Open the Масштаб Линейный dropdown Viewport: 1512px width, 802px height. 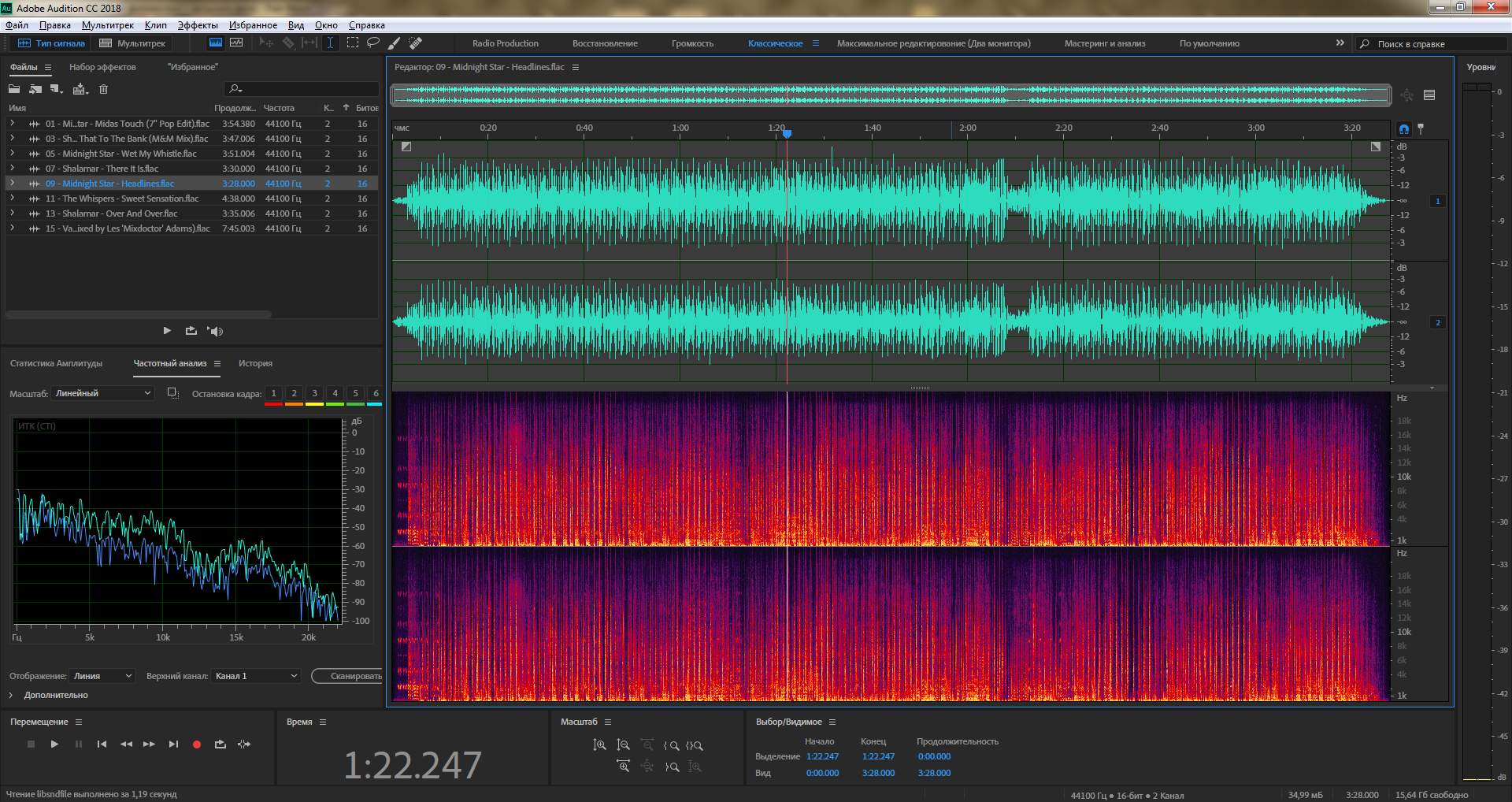coord(102,393)
